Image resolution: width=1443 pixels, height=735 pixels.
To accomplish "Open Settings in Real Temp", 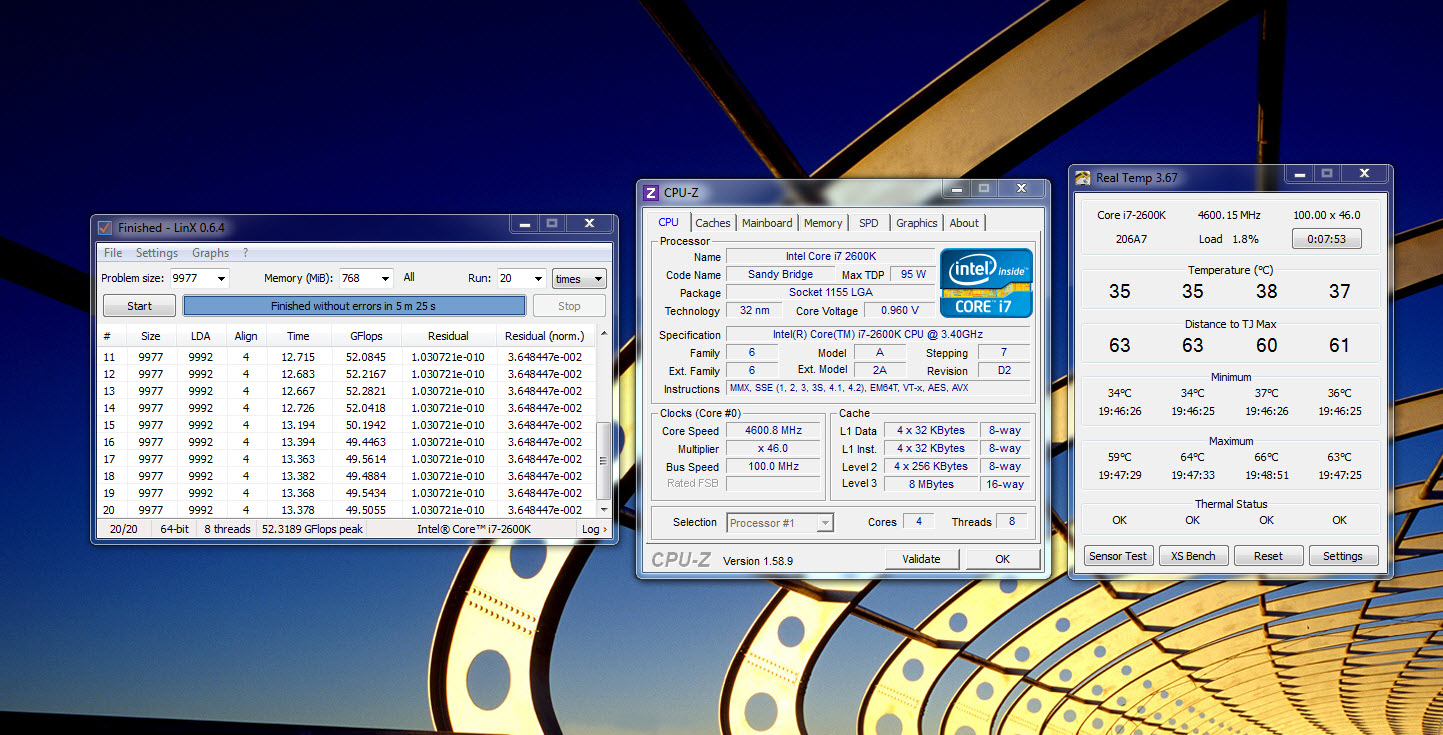I will (1343, 556).
